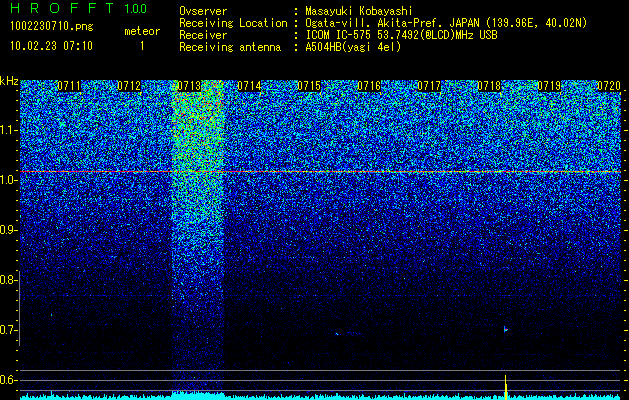This screenshot has width=629, height=400.
Task: Click the Receiving Location label
Action: point(233,23)
